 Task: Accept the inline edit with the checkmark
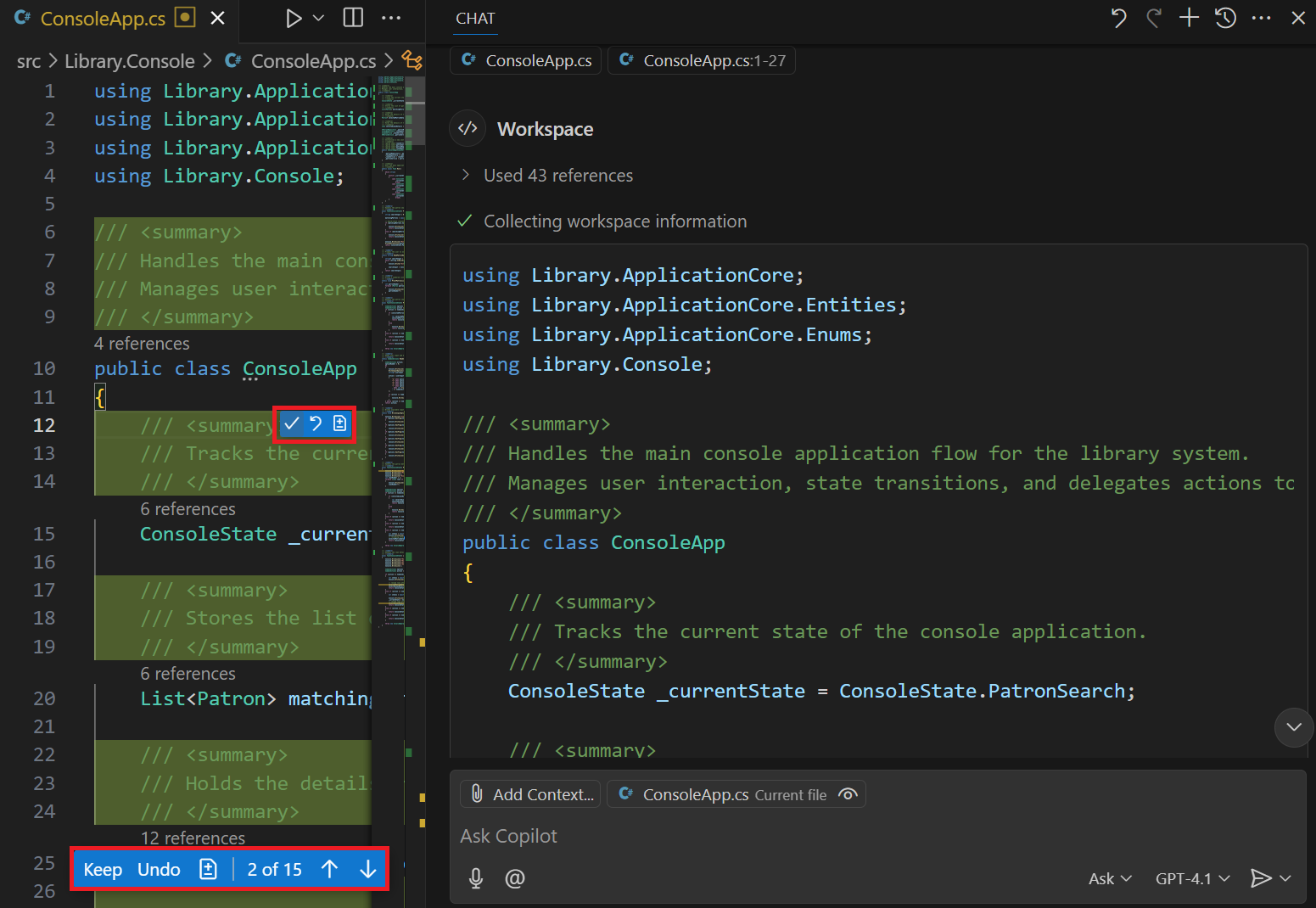(291, 423)
